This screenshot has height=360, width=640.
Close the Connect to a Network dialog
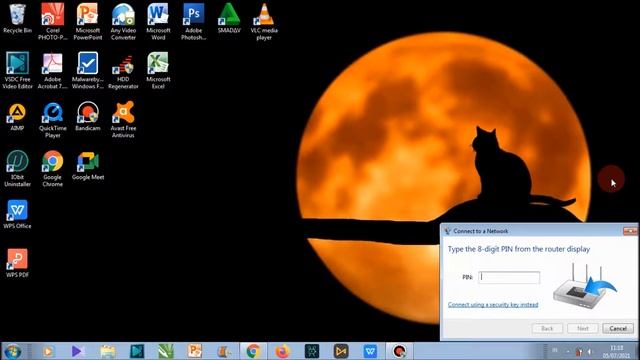point(630,231)
